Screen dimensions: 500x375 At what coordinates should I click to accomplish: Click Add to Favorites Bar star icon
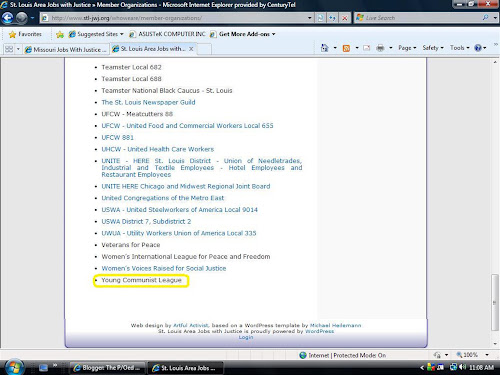coord(60,34)
